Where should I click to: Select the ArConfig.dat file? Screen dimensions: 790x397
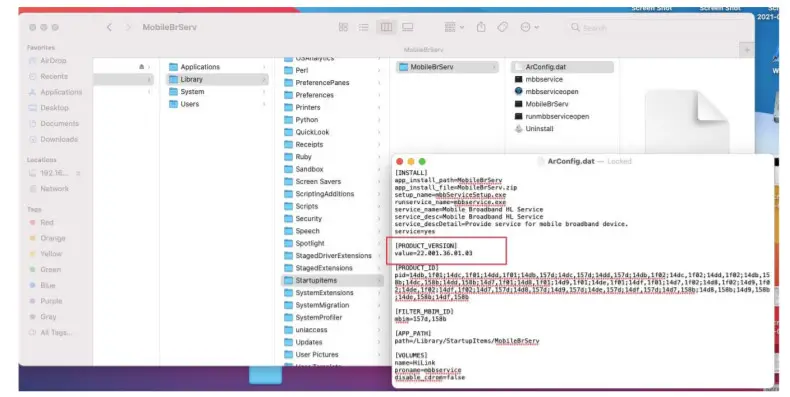pyautogui.click(x=562, y=67)
